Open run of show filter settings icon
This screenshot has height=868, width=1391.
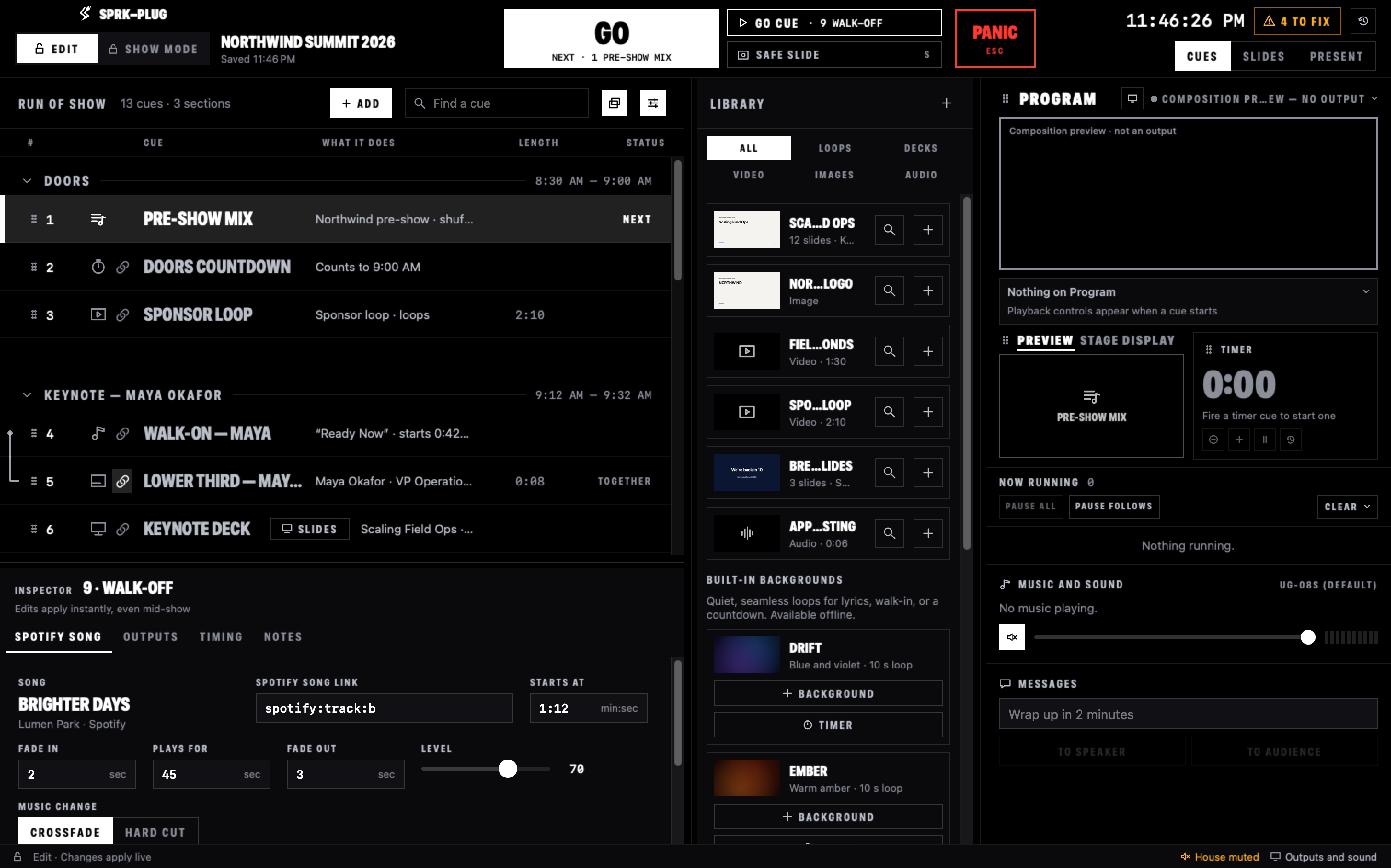[653, 103]
